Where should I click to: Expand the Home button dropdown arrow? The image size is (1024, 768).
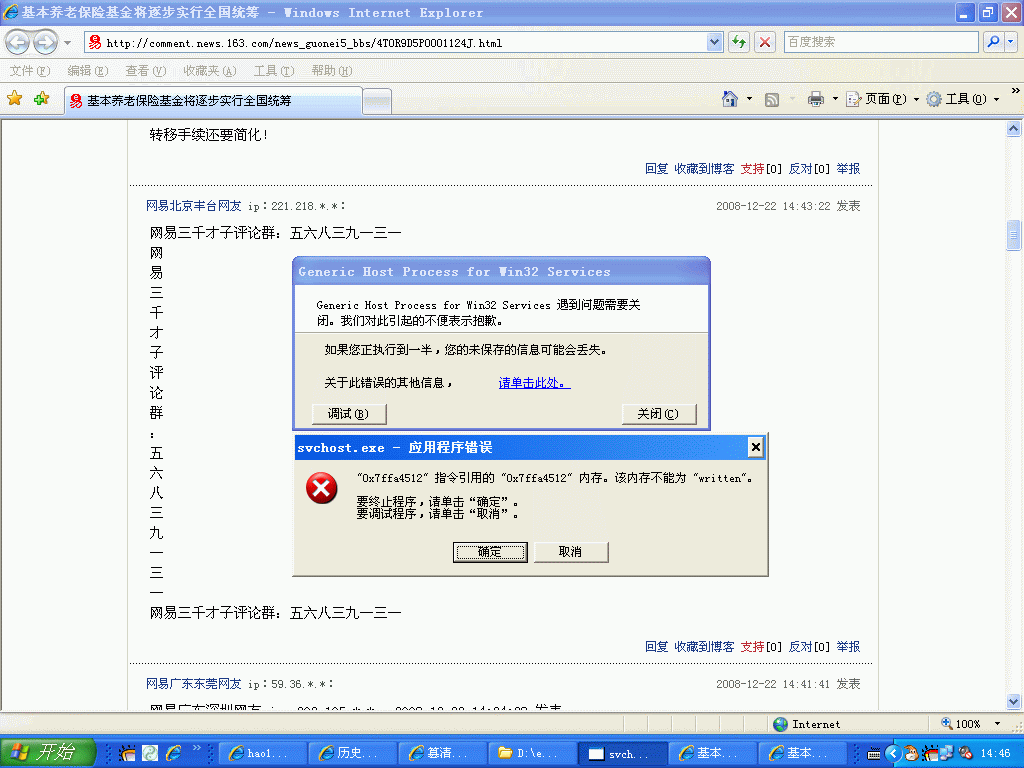click(749, 99)
